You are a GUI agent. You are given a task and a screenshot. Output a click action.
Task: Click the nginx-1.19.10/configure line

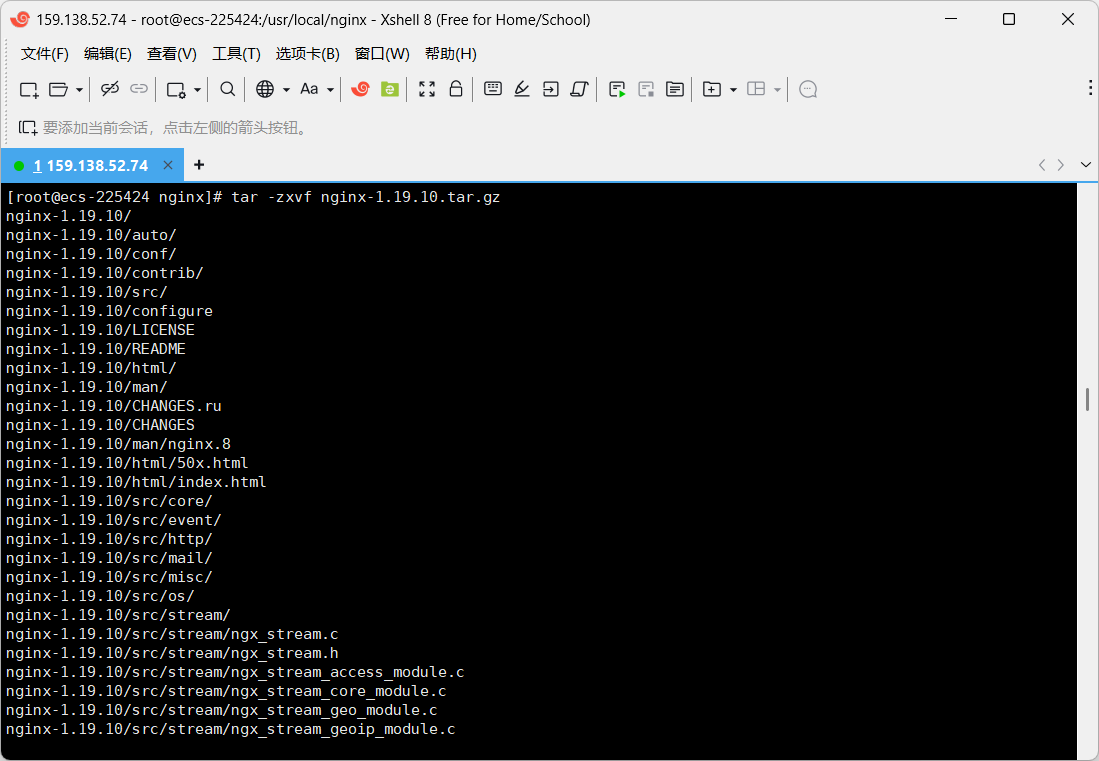[109, 311]
